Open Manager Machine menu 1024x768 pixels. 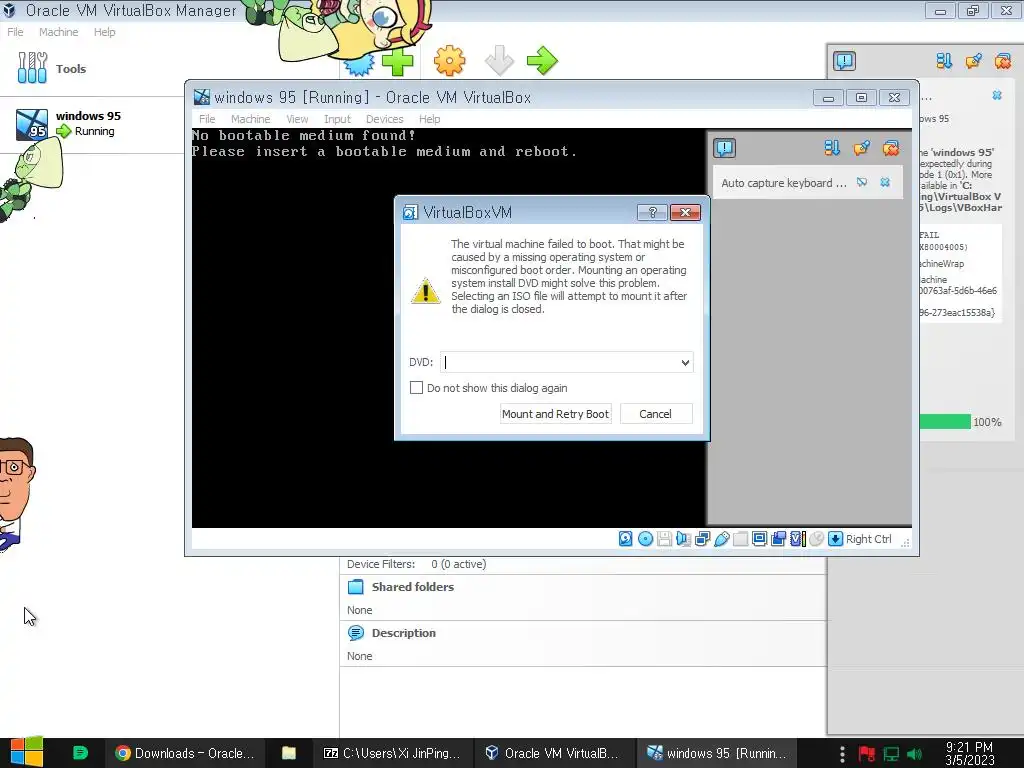pos(58,32)
